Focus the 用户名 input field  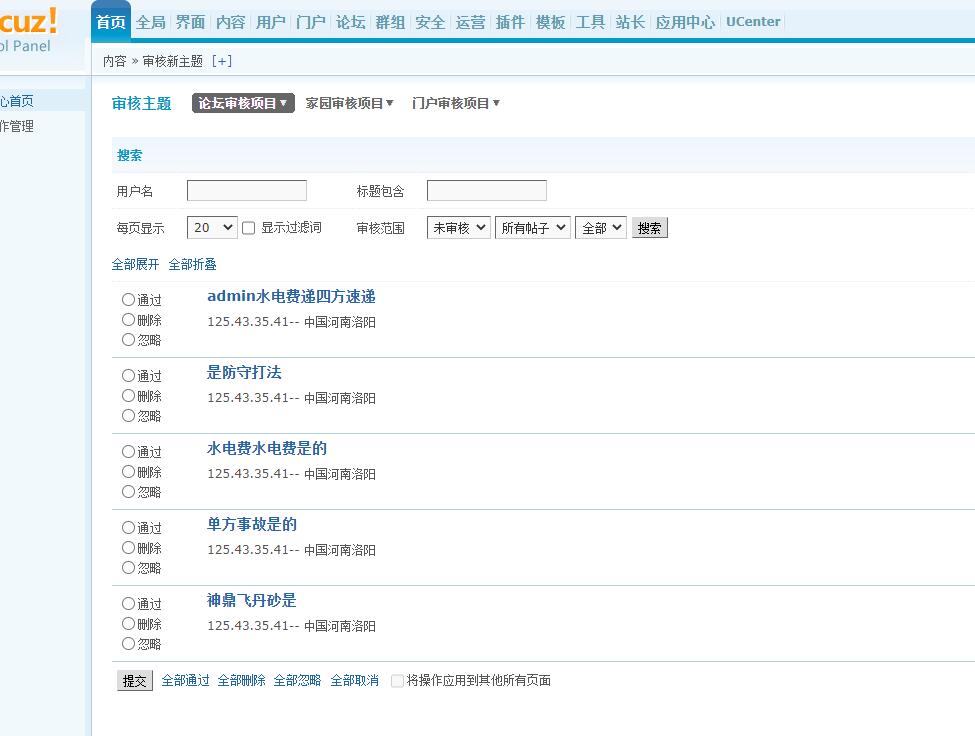[x=247, y=191]
